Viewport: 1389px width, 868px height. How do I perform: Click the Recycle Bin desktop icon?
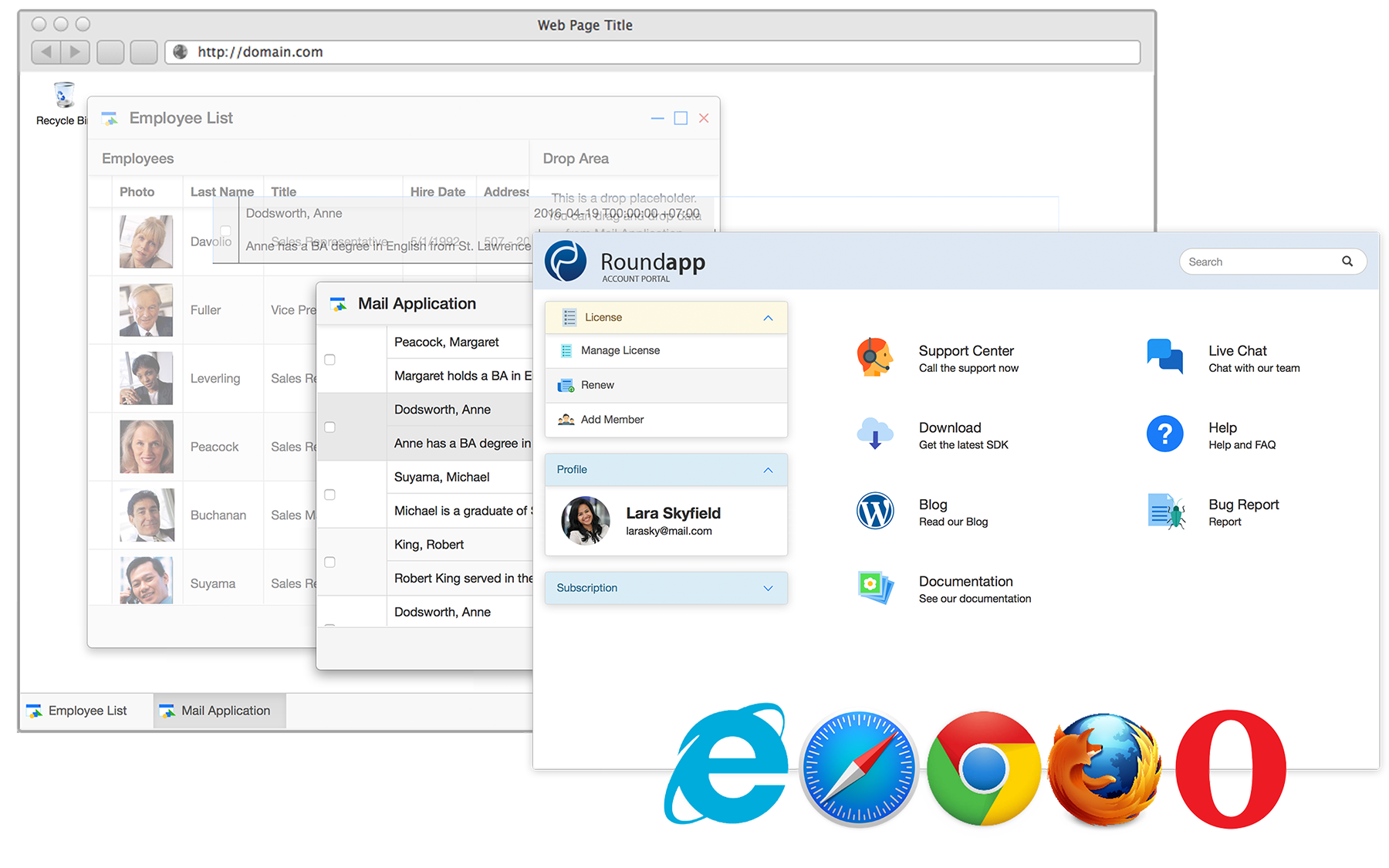tap(64, 96)
